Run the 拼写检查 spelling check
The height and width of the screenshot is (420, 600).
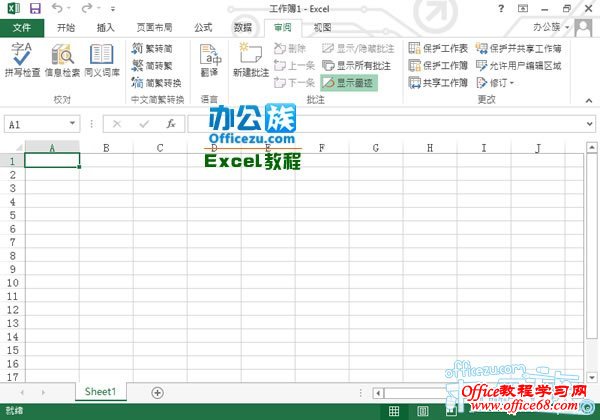pos(22,60)
